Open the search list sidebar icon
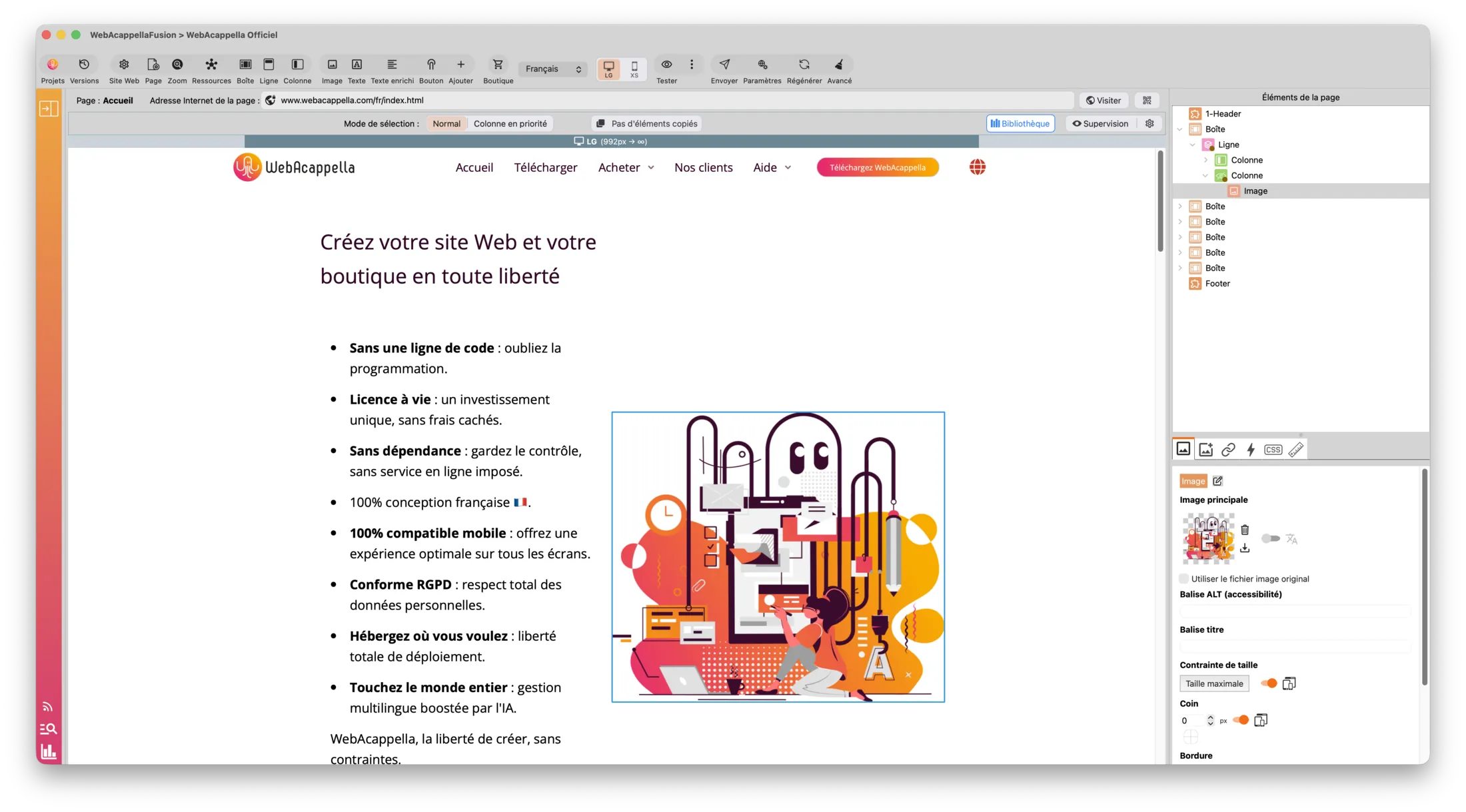The height and width of the screenshot is (812, 1466). 48,729
